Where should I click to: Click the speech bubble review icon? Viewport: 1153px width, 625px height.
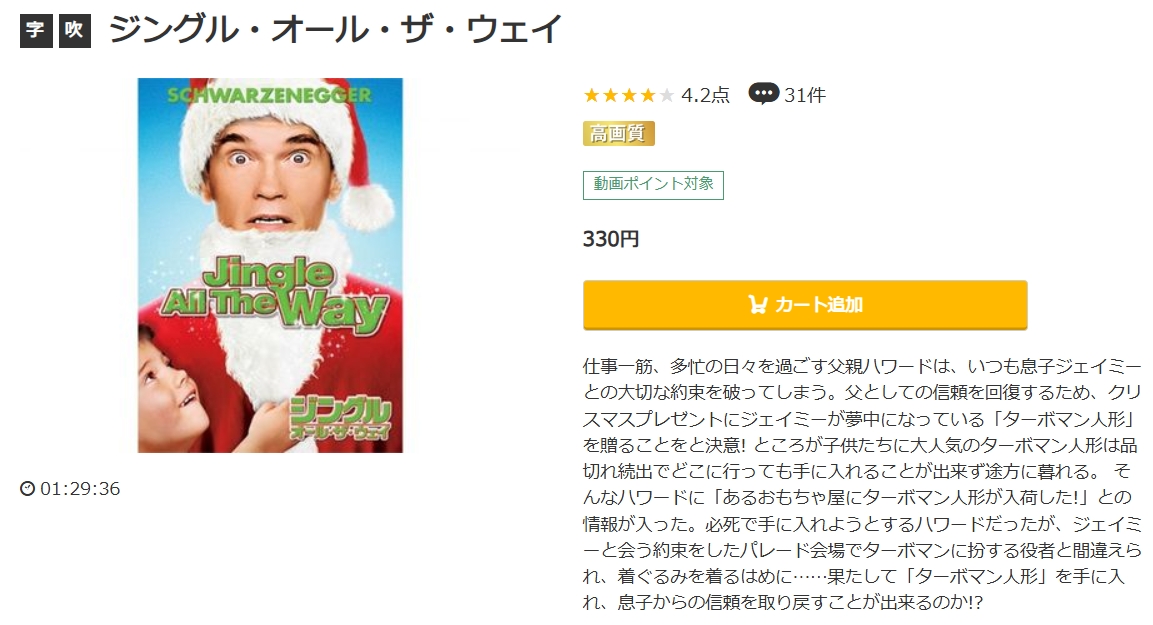point(763,94)
